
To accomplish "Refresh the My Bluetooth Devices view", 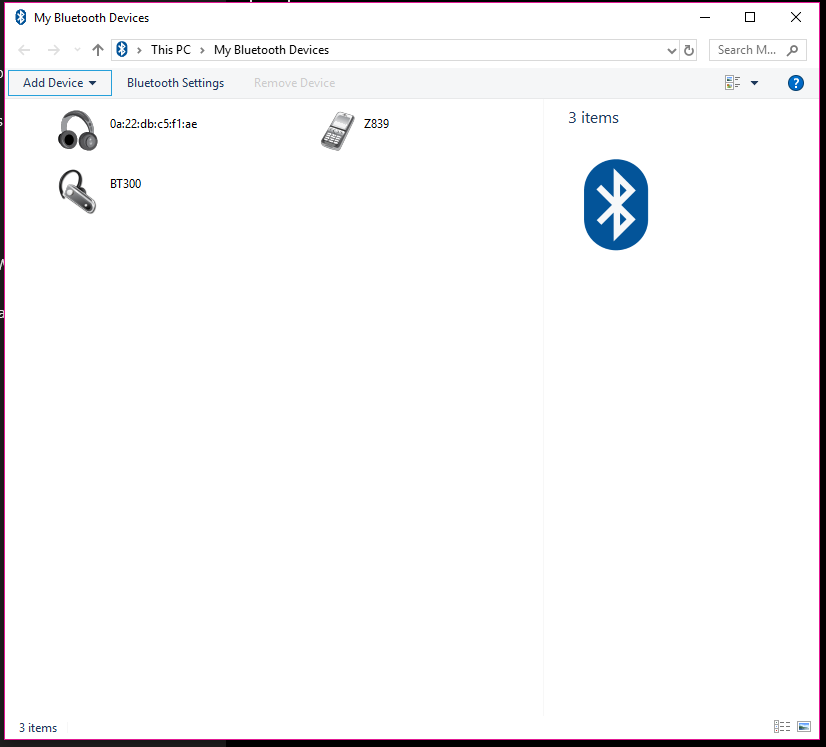I will click(x=689, y=51).
